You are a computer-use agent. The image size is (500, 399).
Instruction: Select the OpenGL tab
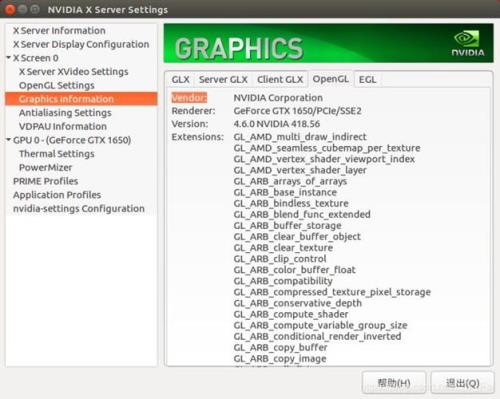coord(330,79)
